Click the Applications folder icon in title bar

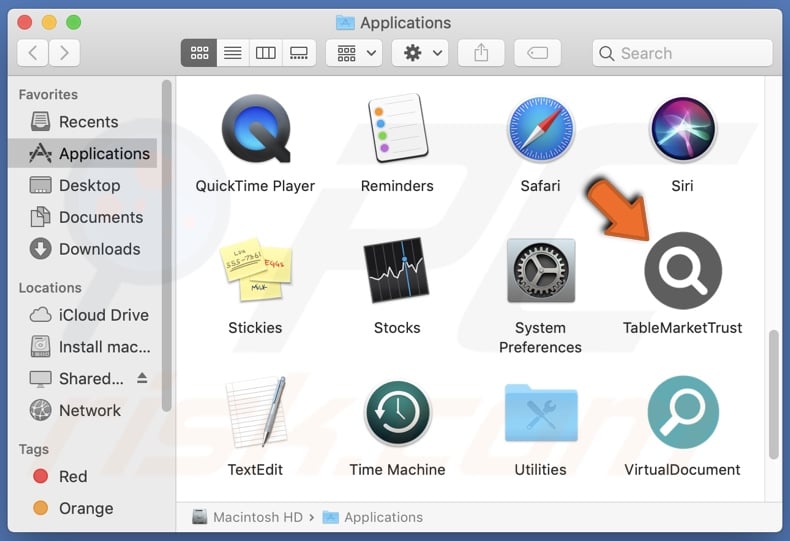pyautogui.click(x=345, y=22)
